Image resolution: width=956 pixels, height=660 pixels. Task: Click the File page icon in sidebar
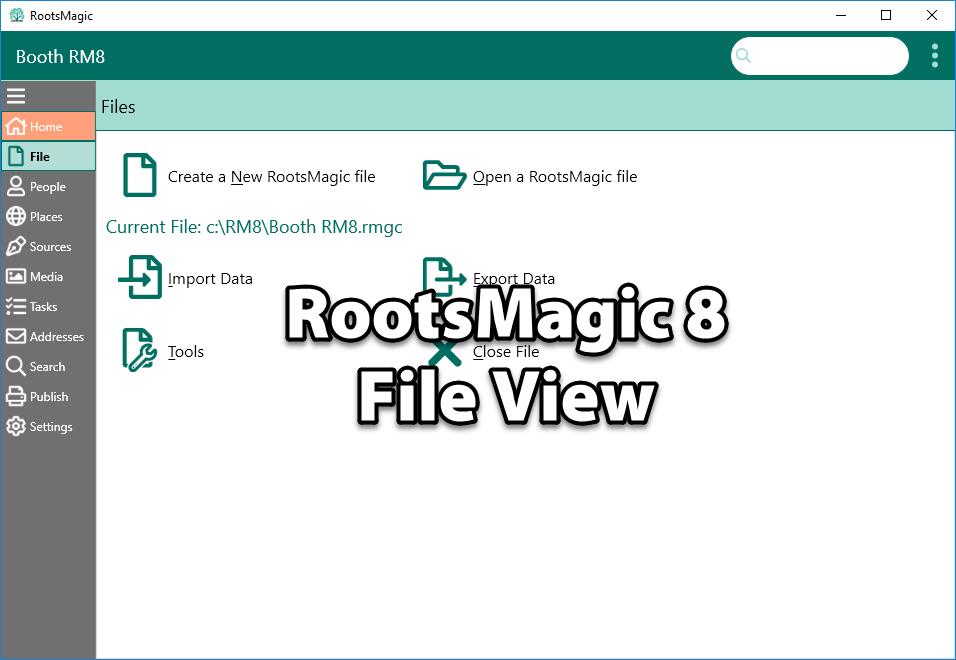point(16,157)
